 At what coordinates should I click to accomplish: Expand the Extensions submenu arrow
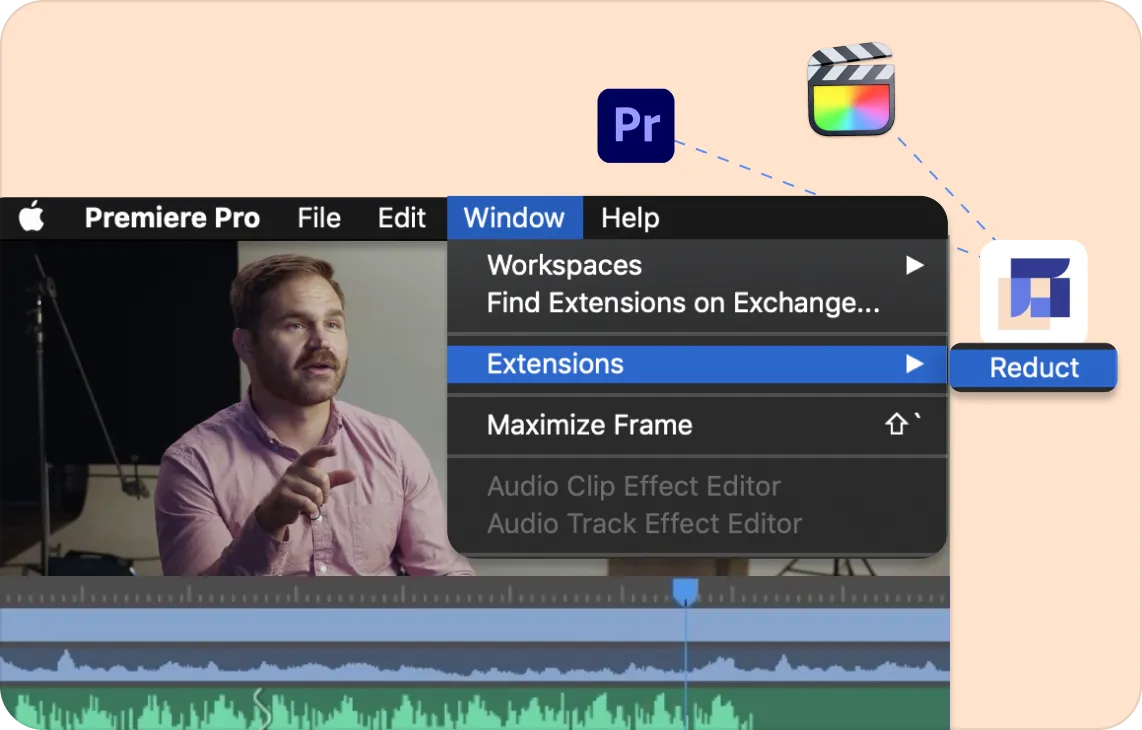click(915, 364)
